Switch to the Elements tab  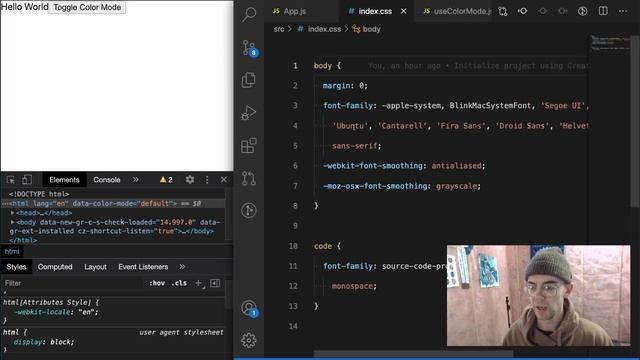(64, 180)
